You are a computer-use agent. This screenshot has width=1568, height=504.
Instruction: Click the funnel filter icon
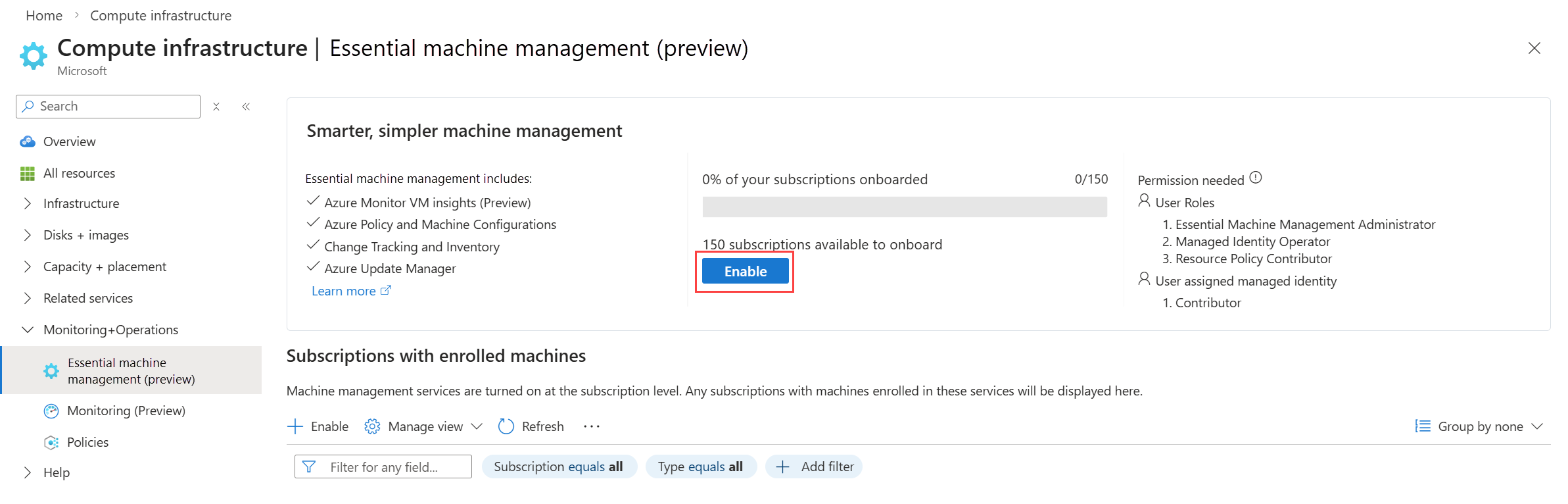coord(309,466)
